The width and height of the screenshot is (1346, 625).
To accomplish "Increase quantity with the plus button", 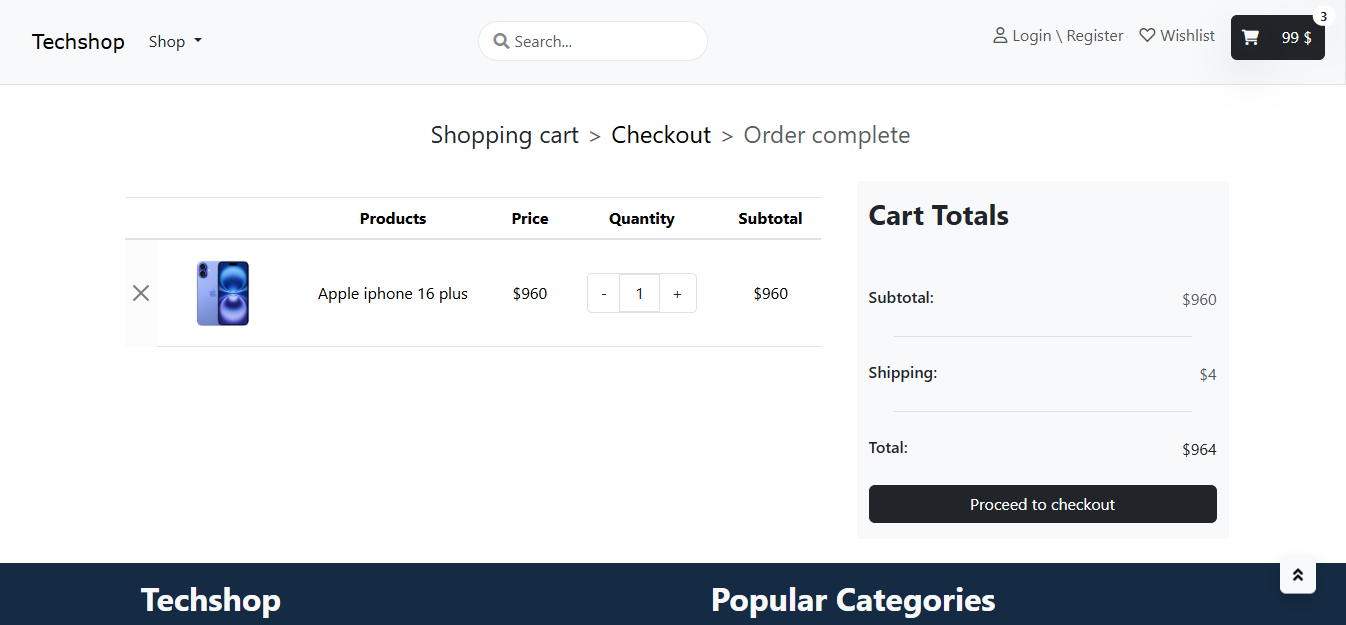I will point(677,294).
